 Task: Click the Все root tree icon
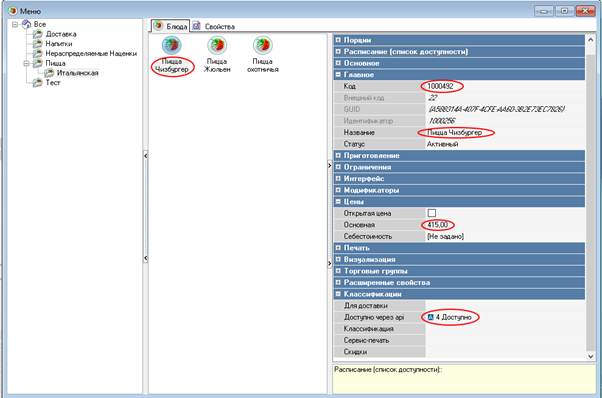(26, 24)
